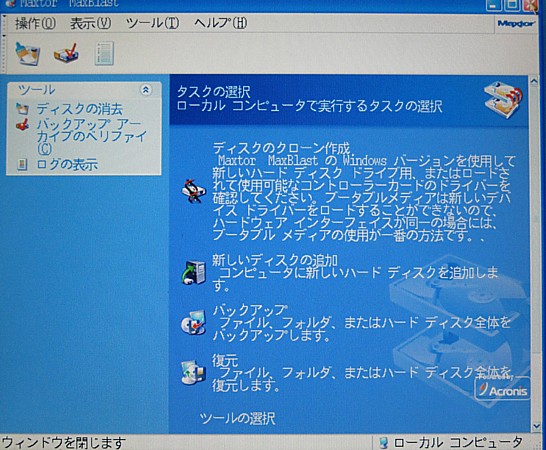The image size is (546, 450).
Task: Select 新しいディスクの追加 task link
Action: (275, 260)
